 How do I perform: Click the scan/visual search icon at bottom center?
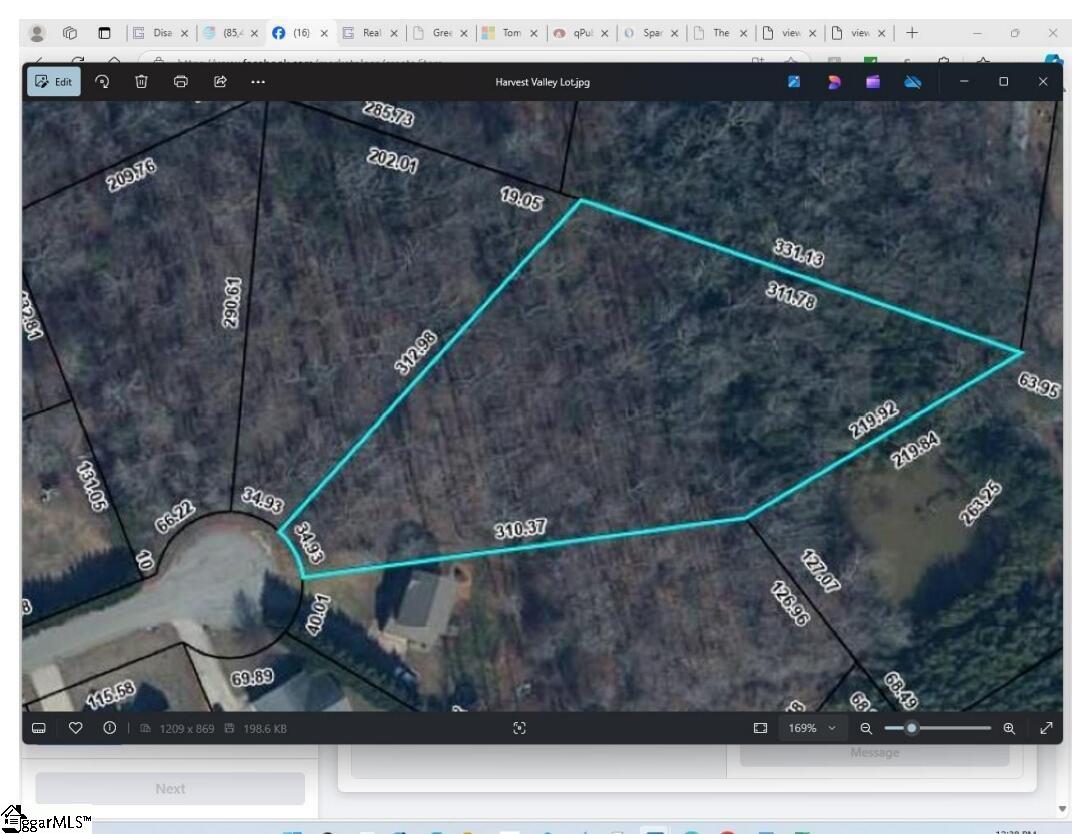(519, 728)
